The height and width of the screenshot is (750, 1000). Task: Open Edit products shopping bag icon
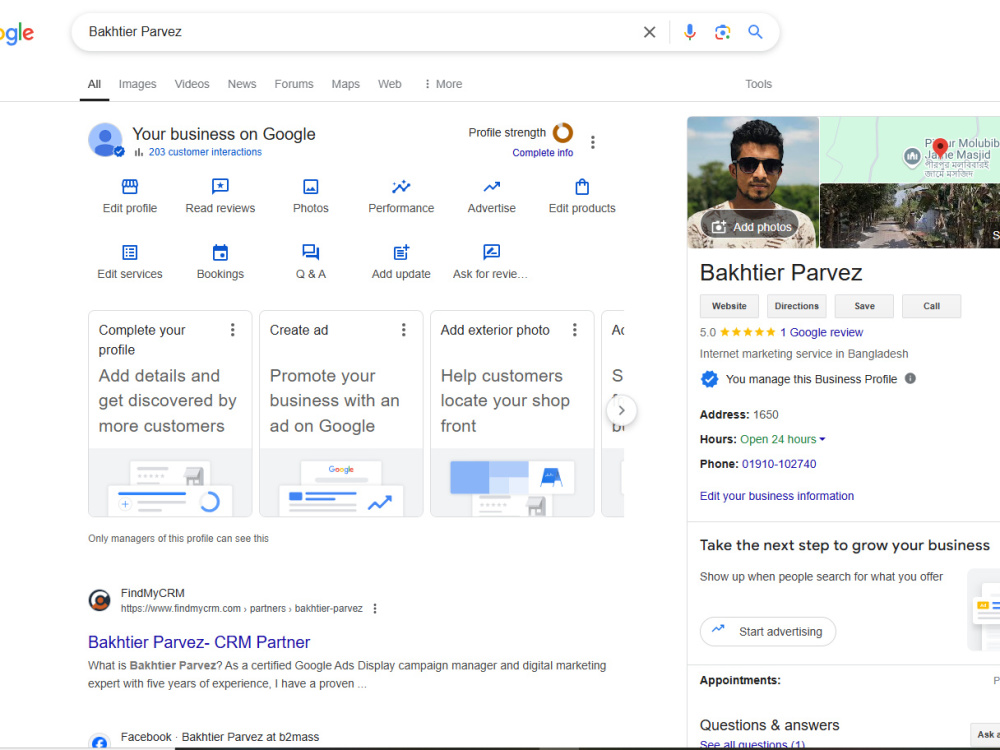tap(582, 186)
